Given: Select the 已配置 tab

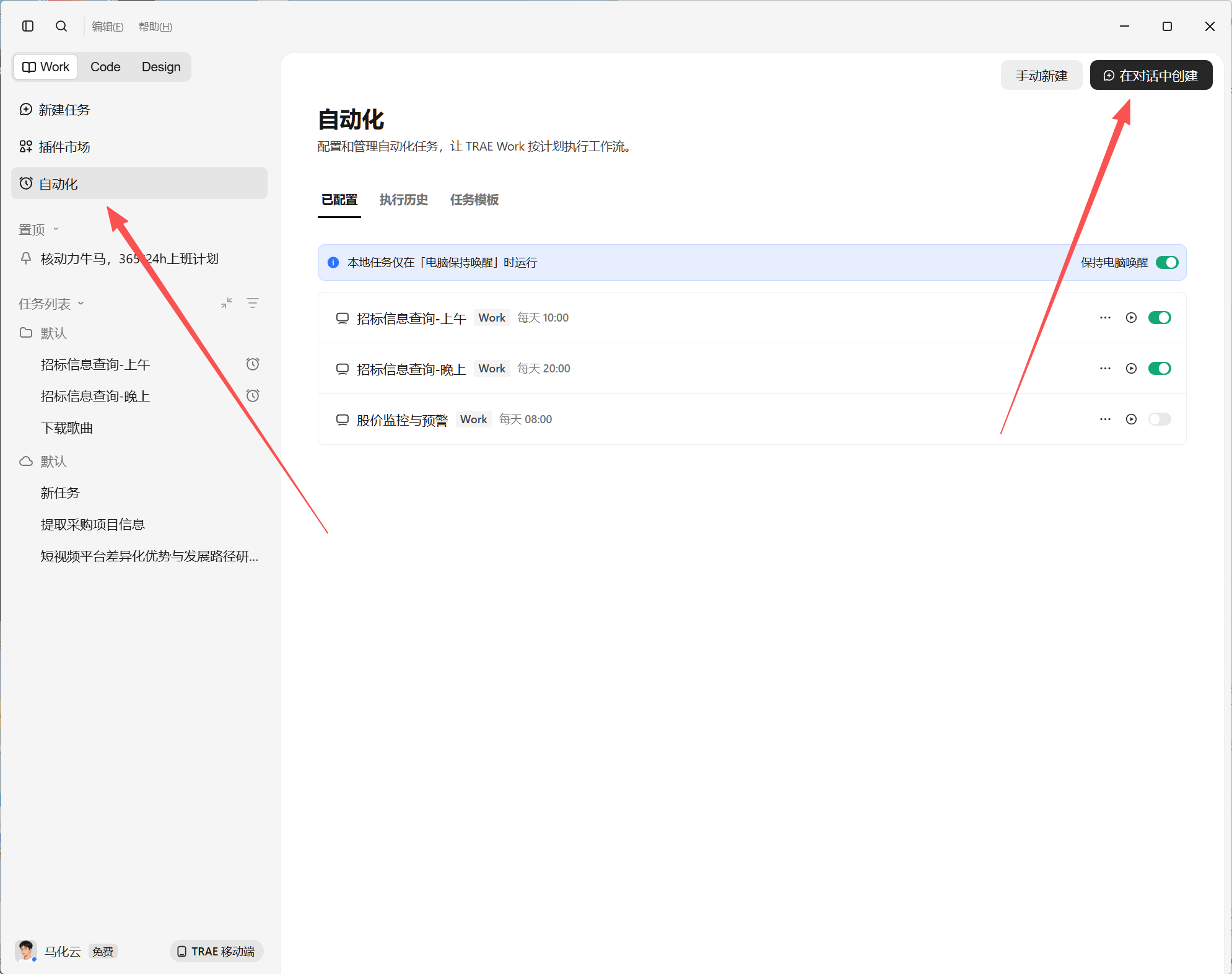Looking at the screenshot, I should click(339, 200).
